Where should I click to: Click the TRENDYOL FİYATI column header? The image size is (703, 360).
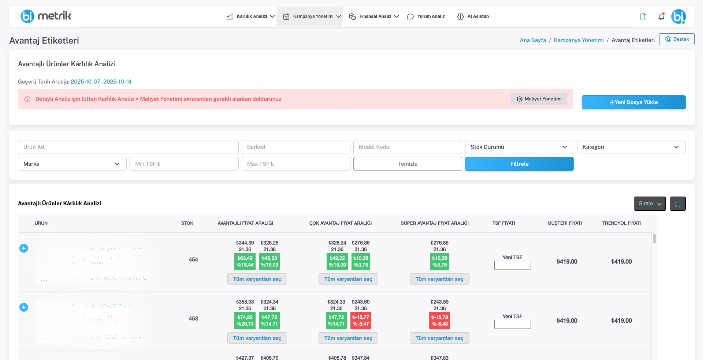621,223
